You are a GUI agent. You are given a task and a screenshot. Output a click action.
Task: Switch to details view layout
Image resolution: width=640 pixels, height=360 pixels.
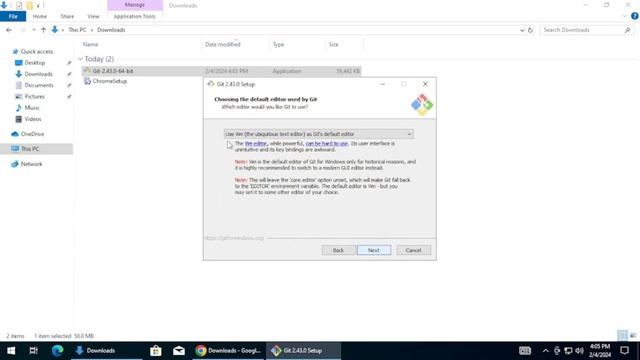click(x=622, y=336)
